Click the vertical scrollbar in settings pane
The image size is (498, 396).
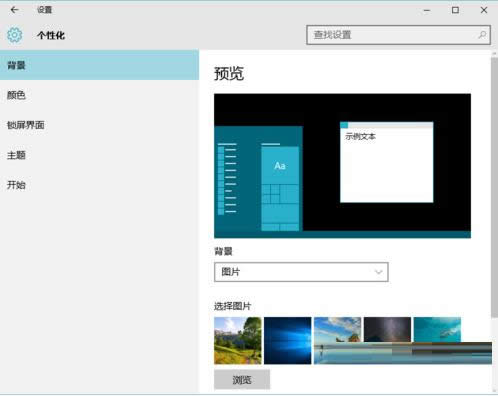[x=494, y=187]
